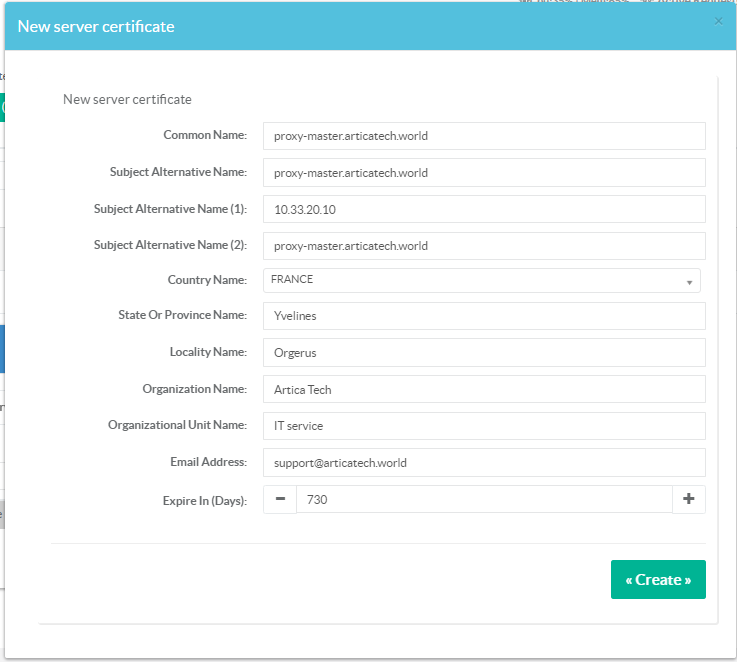Image resolution: width=737 pixels, height=662 pixels.
Task: Click the blue dialog title bar heading
Action: pyautogui.click(x=96, y=26)
